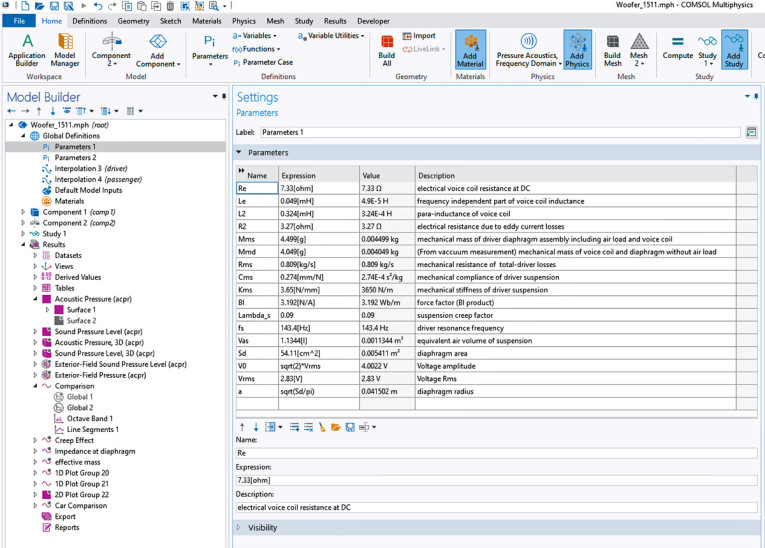Click the Add Study button
This screenshot has height=548, width=765.
click(x=734, y=50)
